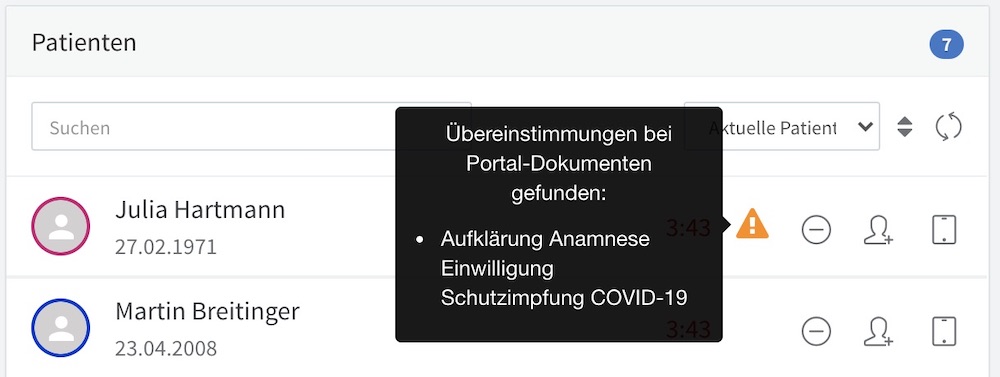Click the orange warning triangle icon

pos(753,225)
